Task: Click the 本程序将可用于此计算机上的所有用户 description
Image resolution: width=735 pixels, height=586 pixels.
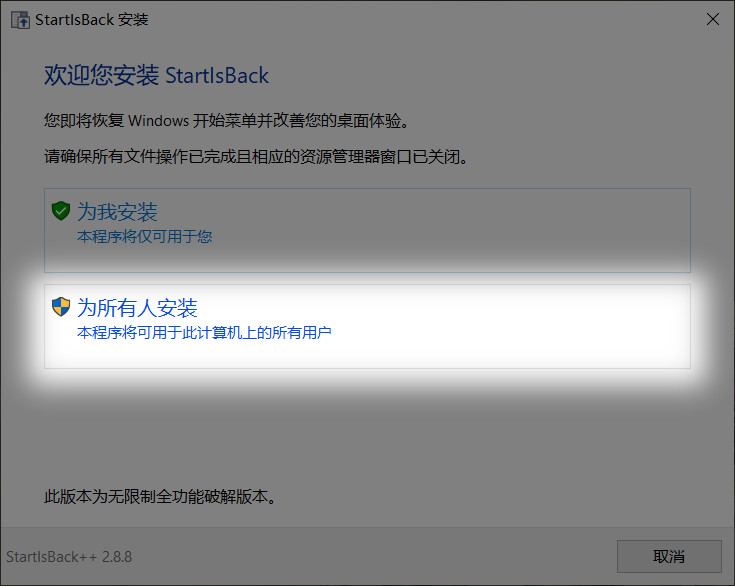Action: click(204, 333)
